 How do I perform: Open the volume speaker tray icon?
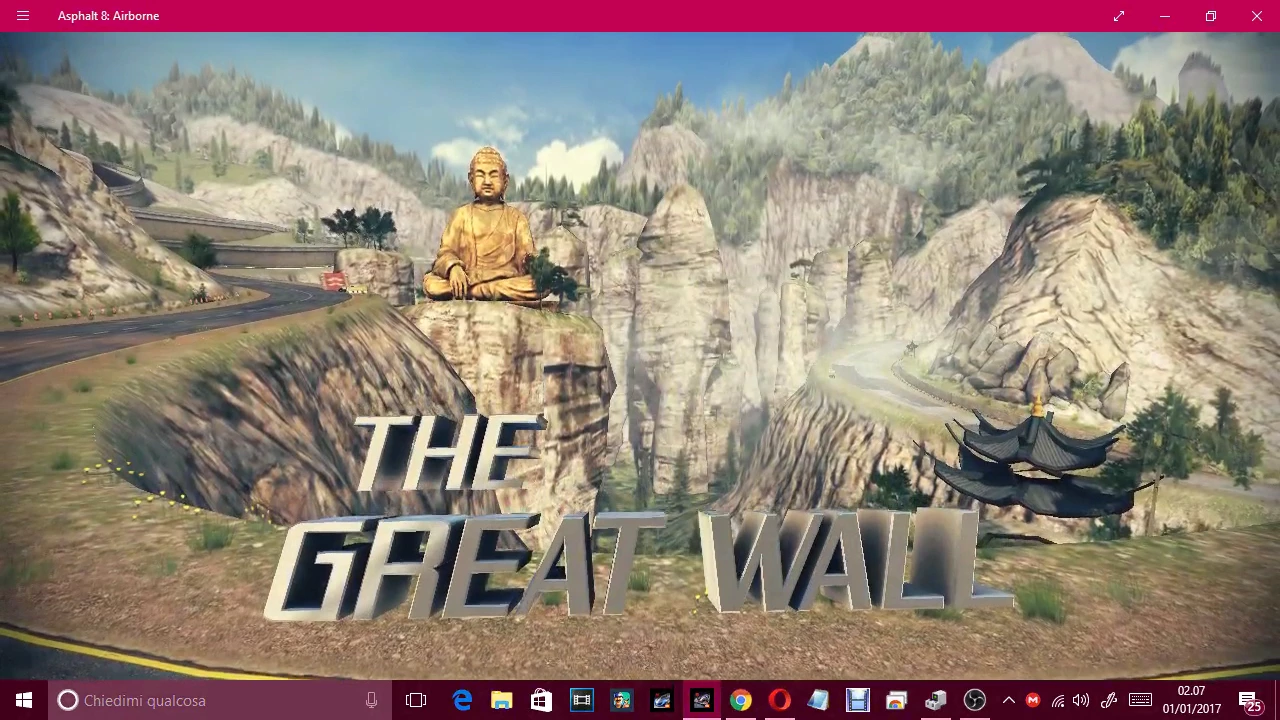1081,701
